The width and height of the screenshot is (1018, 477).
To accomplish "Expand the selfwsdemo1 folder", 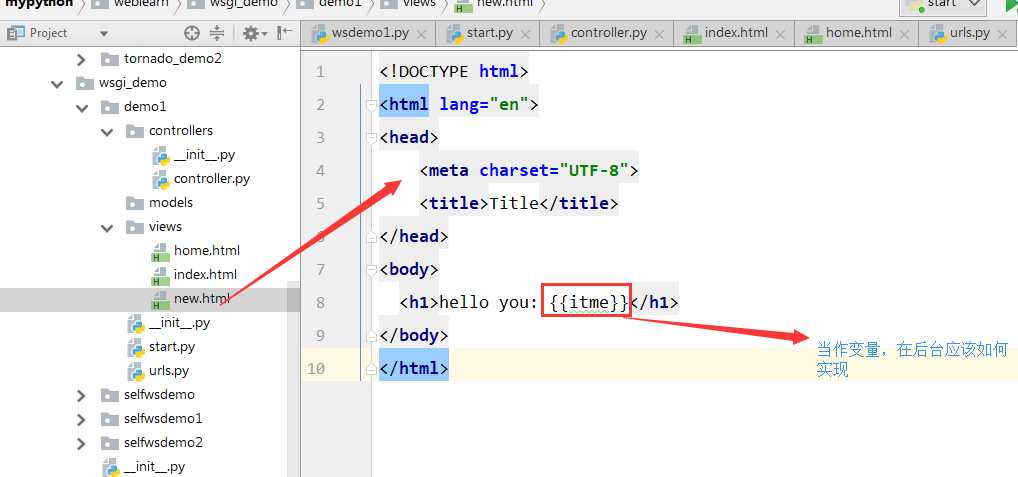I will click(x=81, y=419).
